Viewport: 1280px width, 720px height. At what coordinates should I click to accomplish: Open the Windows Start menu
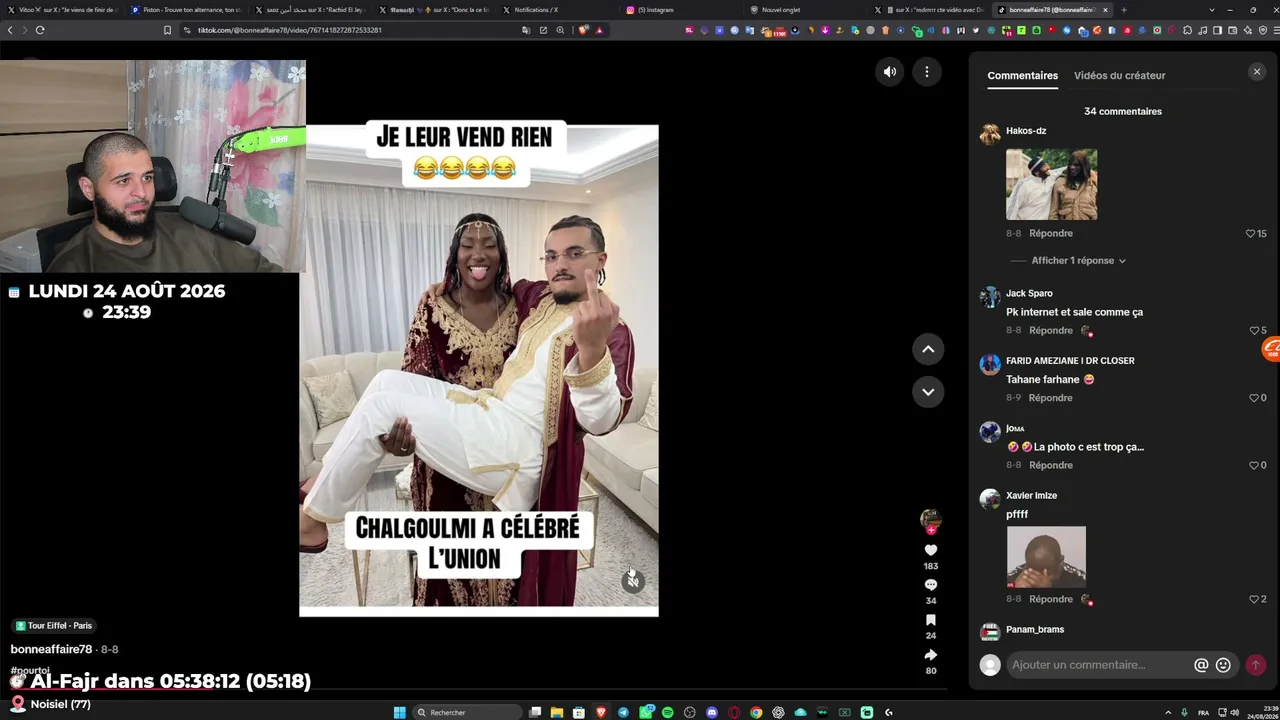400,712
